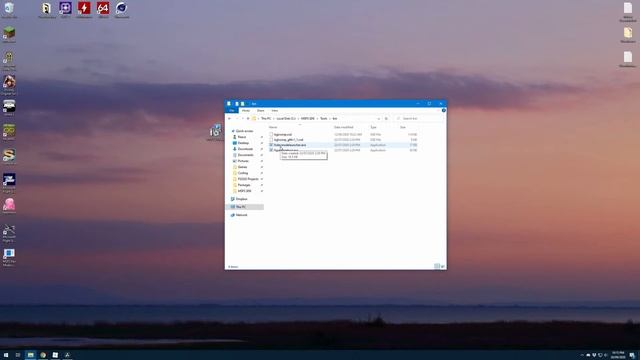Open desktop shortcut beside Explorer window's left edge

(215, 133)
